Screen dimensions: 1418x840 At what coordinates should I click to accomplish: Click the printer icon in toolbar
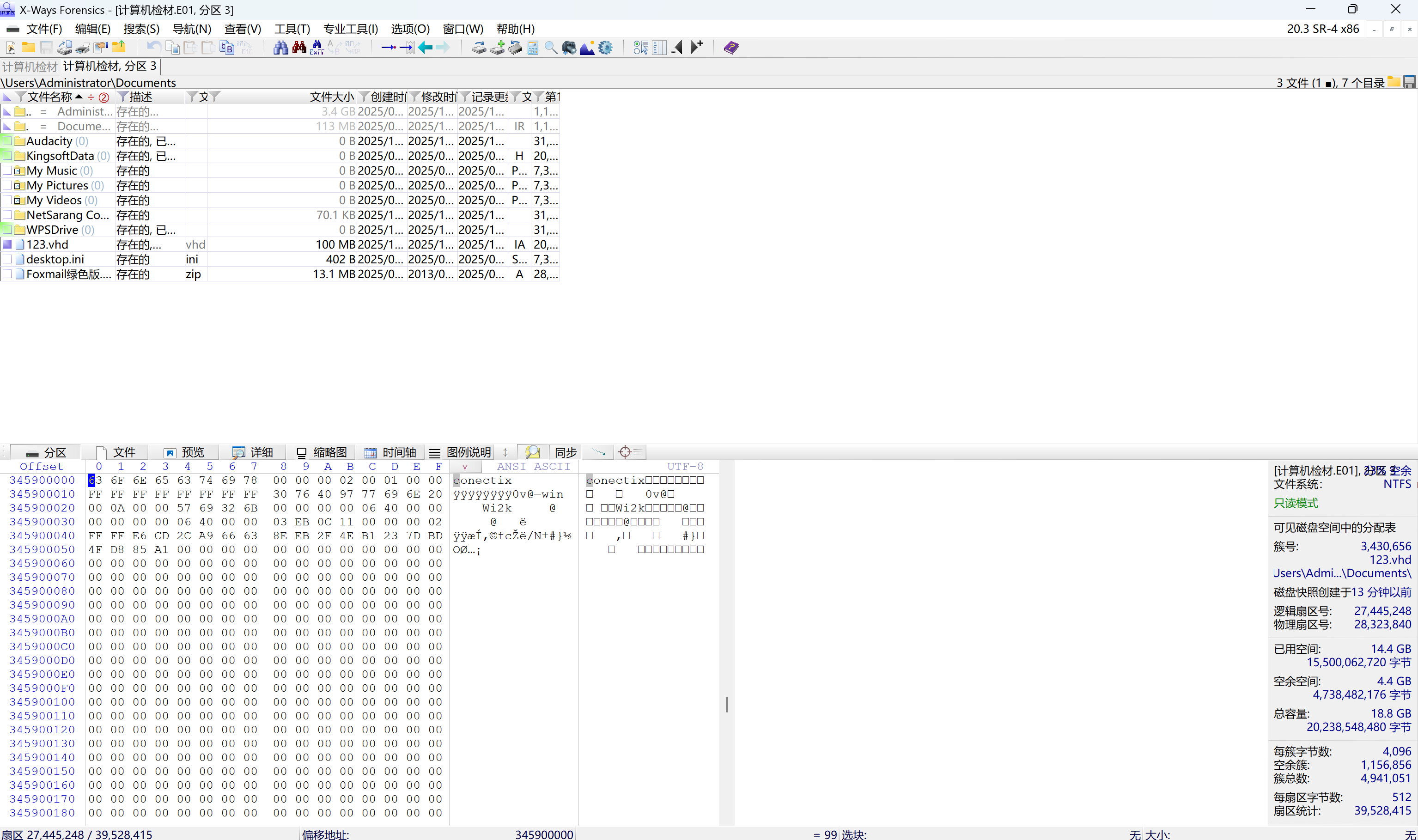point(83,48)
